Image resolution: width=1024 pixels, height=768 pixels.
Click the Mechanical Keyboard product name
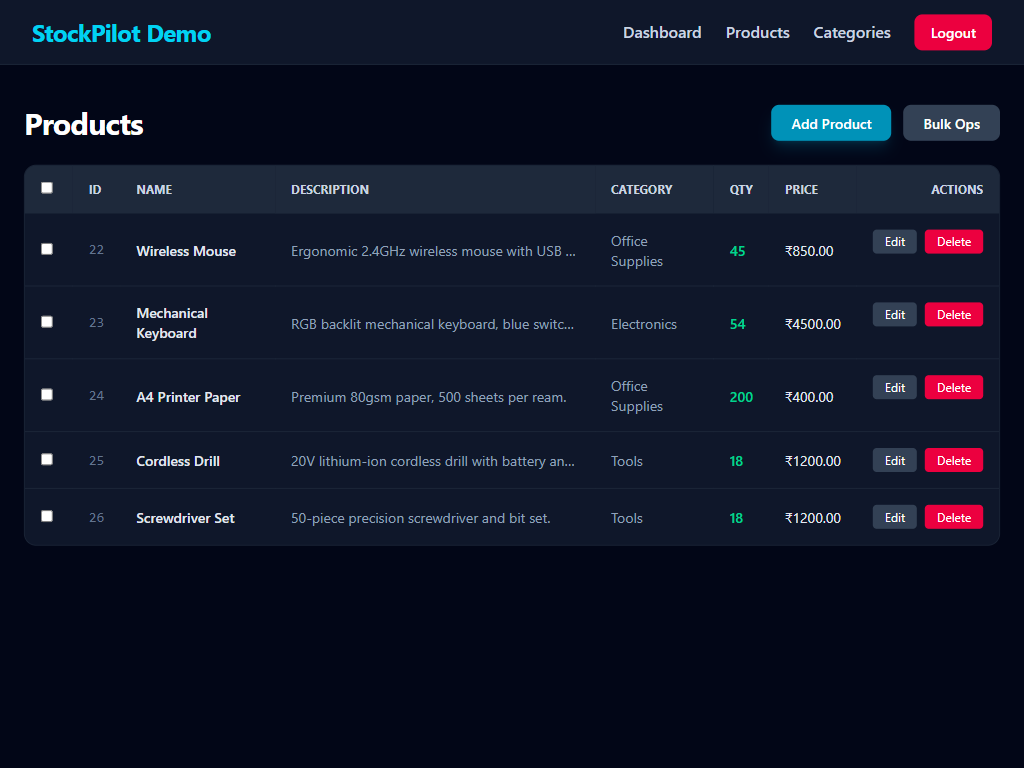click(x=172, y=323)
